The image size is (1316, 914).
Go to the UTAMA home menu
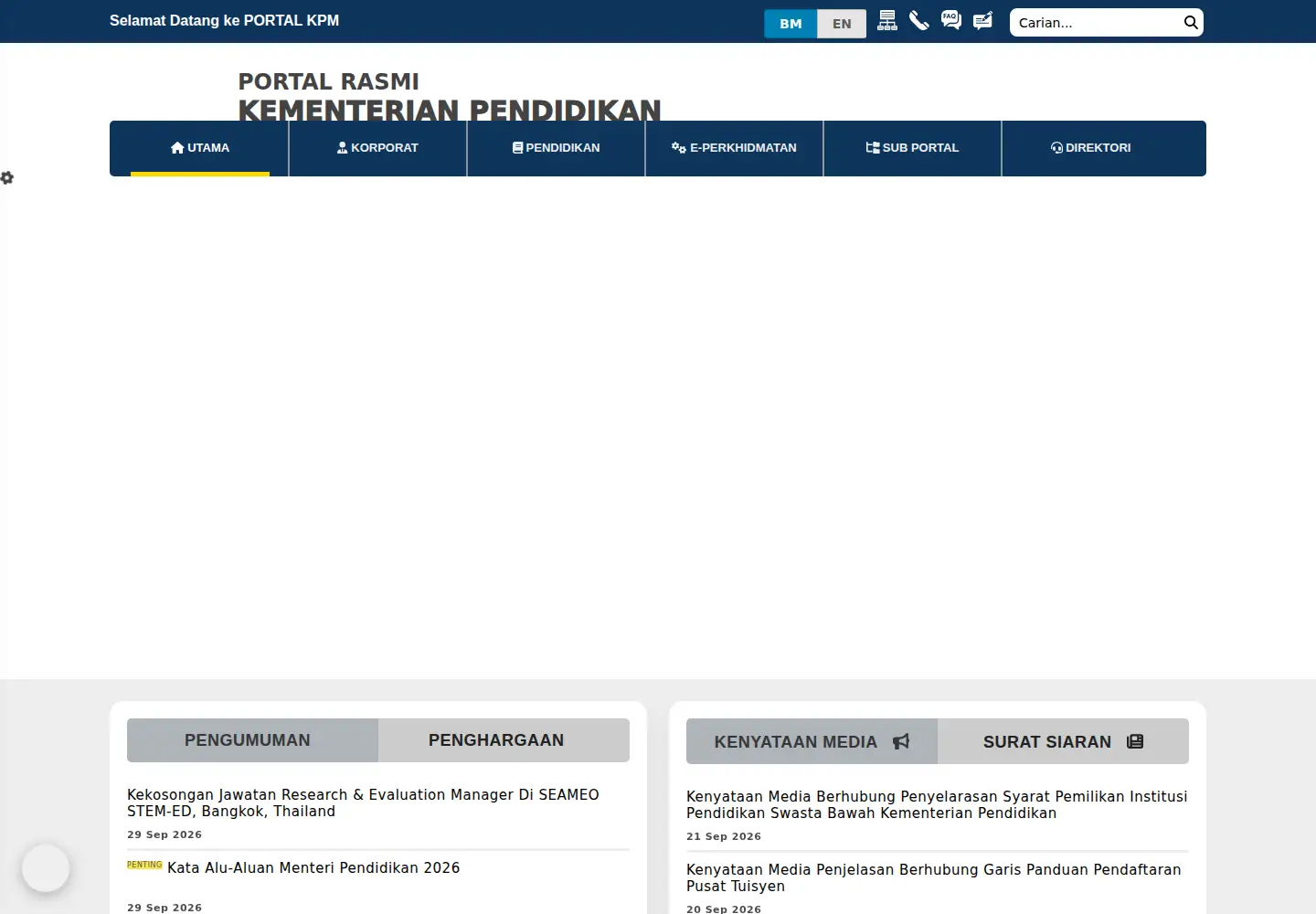200,148
